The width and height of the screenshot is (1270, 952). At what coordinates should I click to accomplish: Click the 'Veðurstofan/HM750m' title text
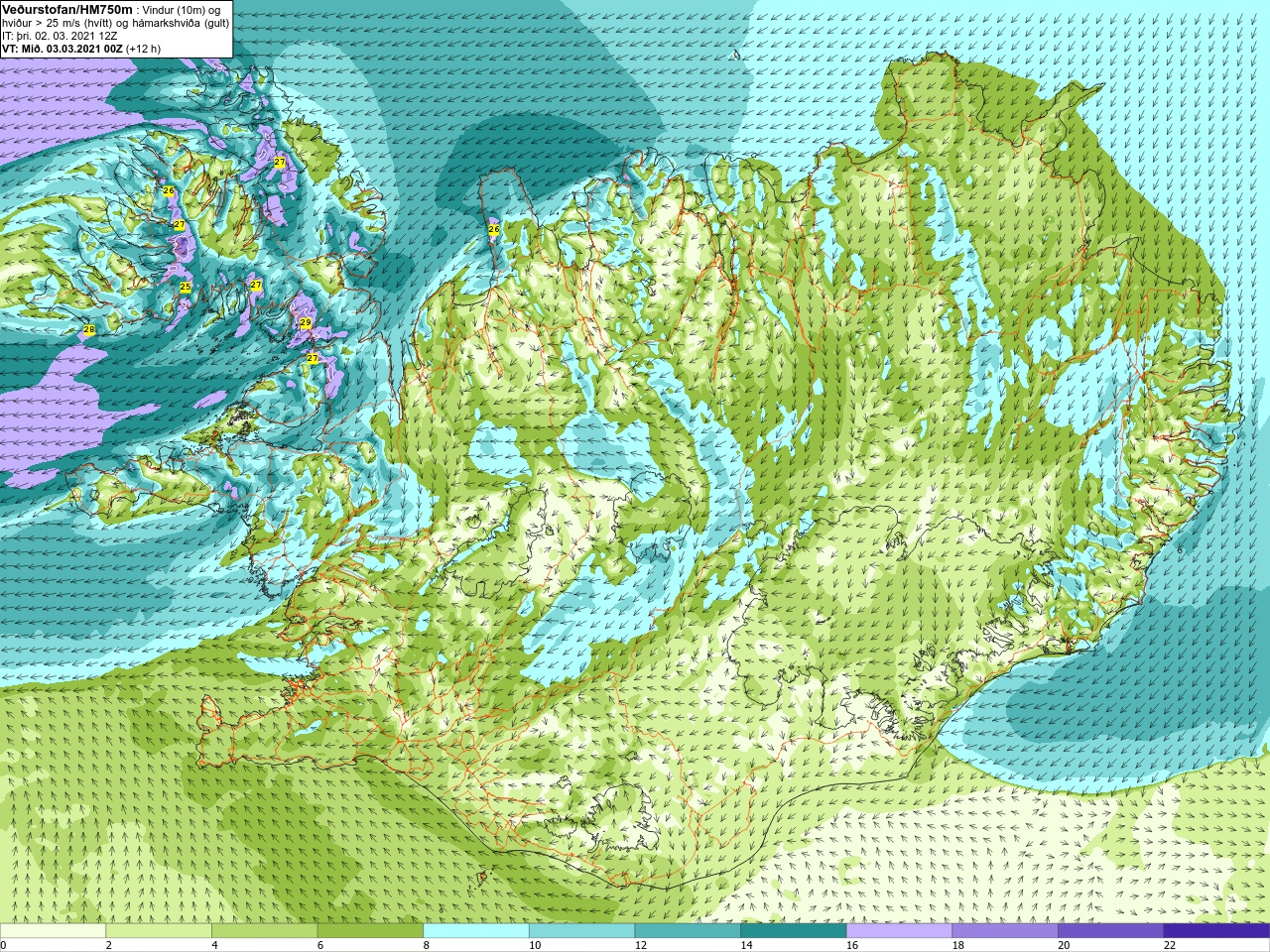pos(66,9)
